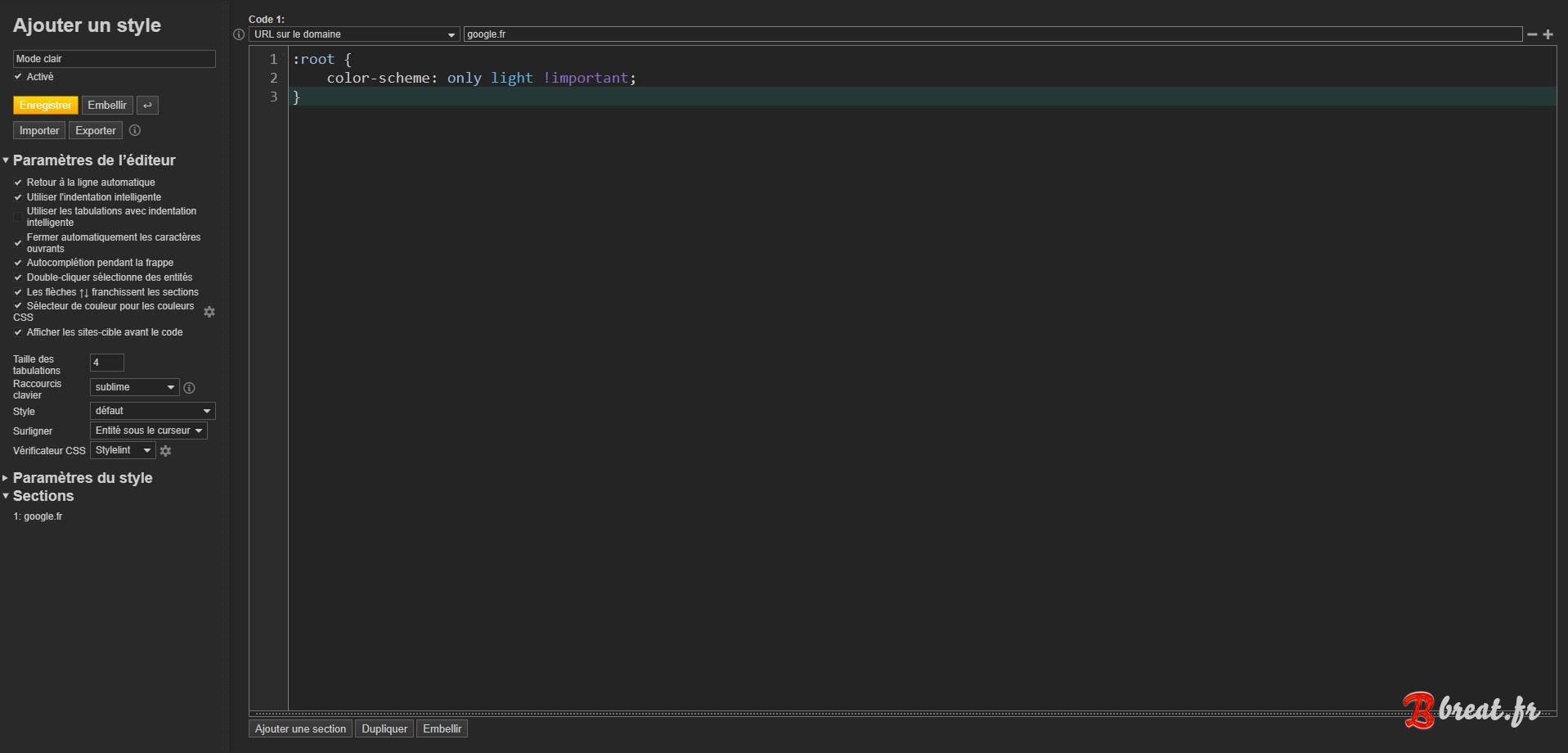Click the Enregistrer button
1568x753 pixels.
point(45,105)
